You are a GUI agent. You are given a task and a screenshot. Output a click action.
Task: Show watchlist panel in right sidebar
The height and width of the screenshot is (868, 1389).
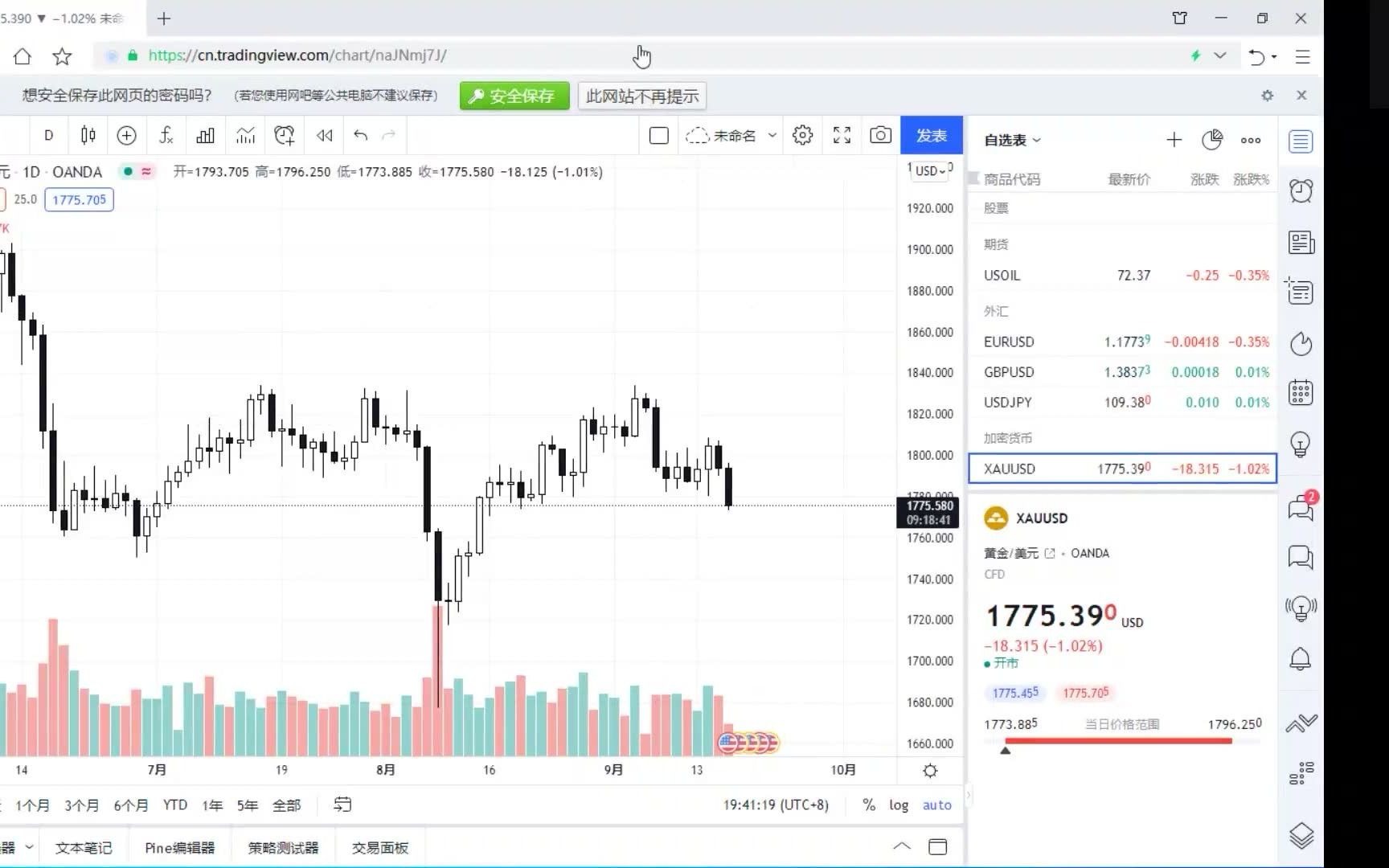[1301, 141]
